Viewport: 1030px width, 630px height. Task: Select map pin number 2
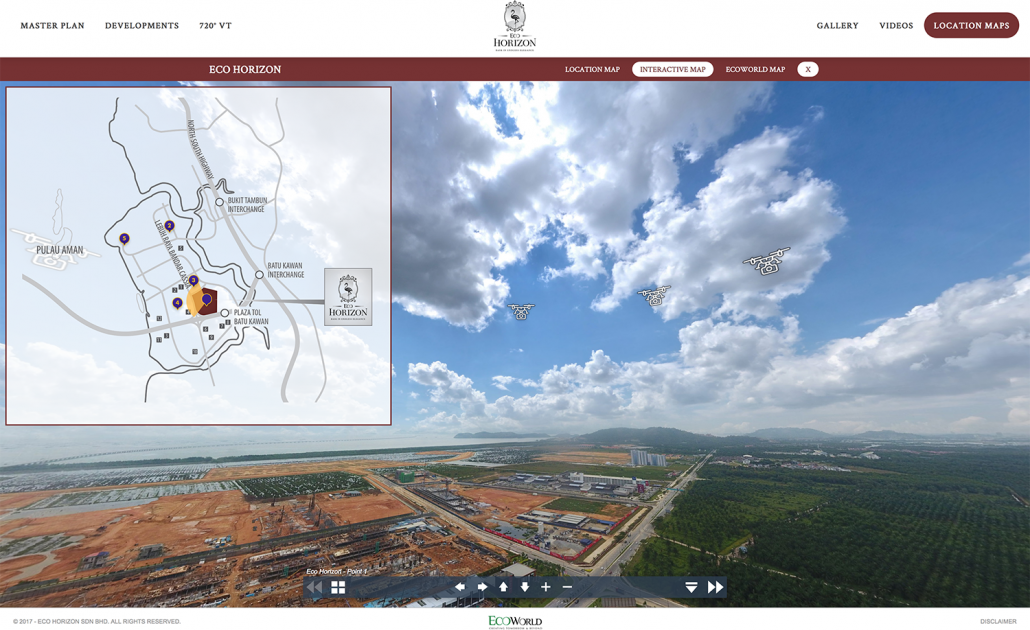(169, 226)
